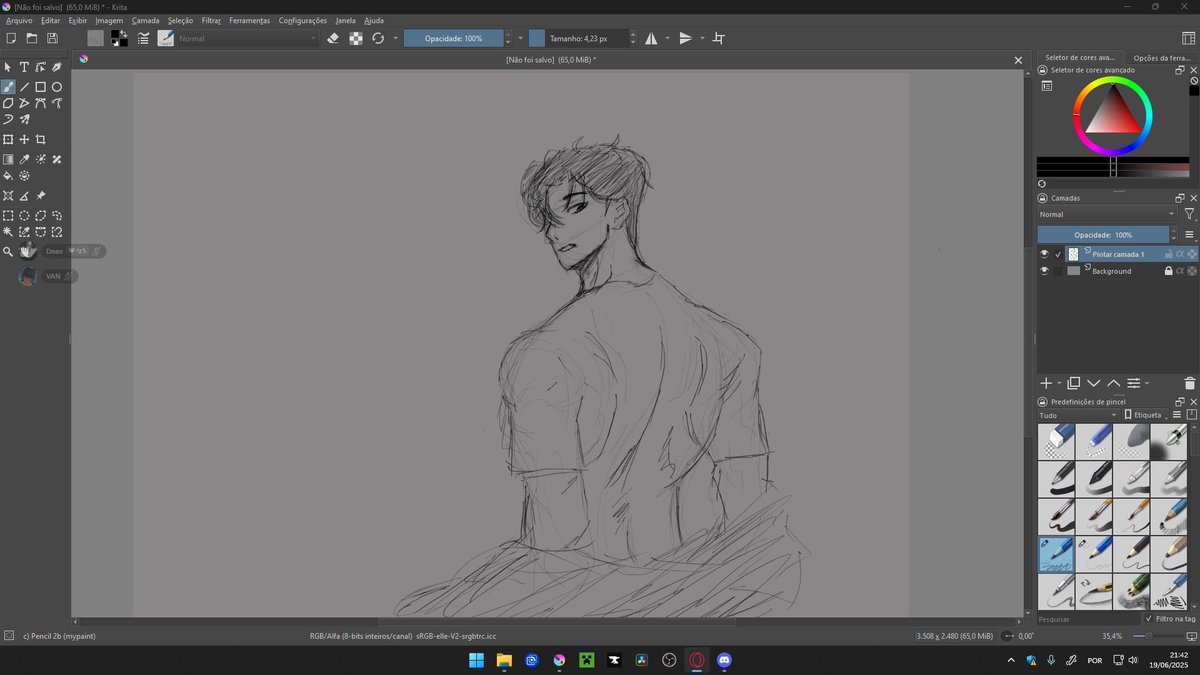
Task: Open Arquivo menu
Action: click(x=18, y=20)
